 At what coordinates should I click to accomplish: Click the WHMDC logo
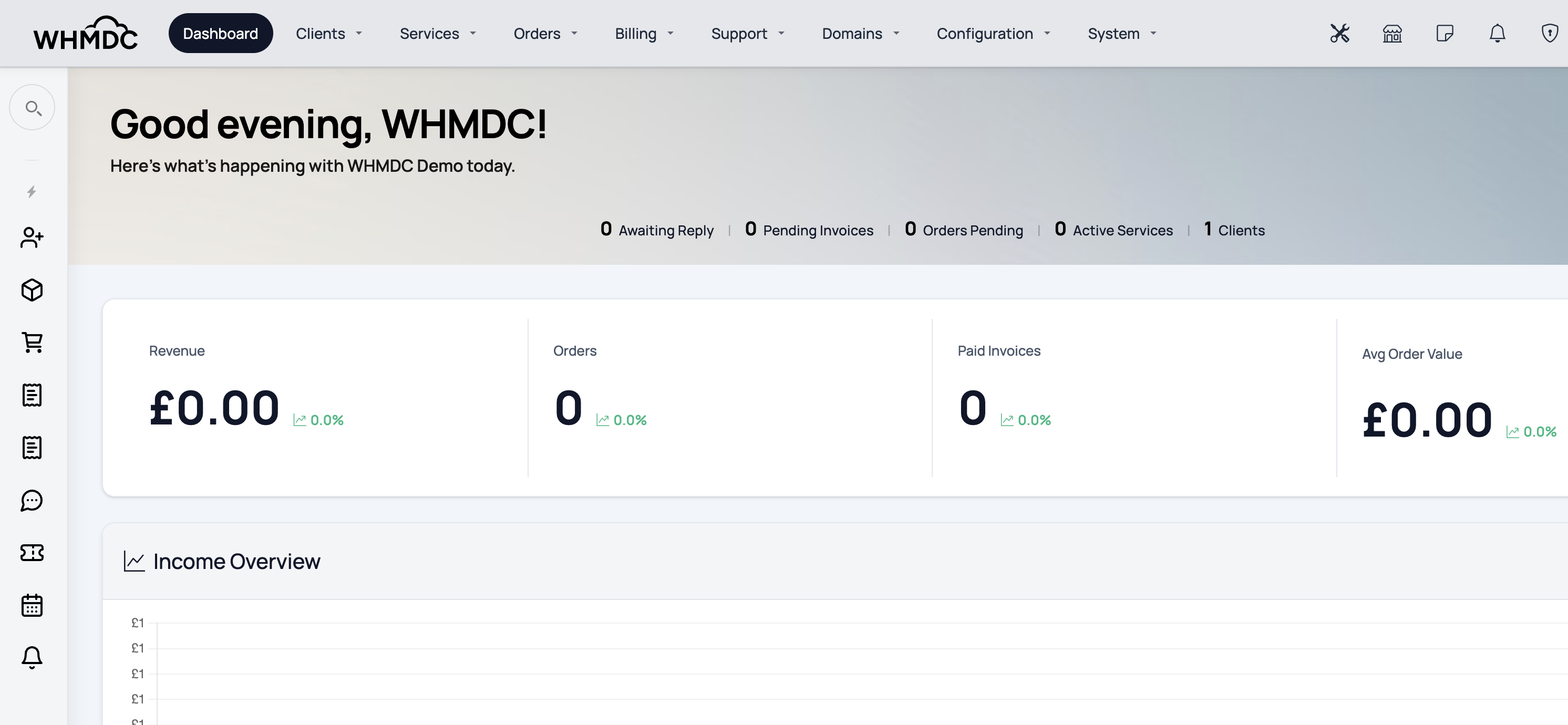tap(85, 34)
